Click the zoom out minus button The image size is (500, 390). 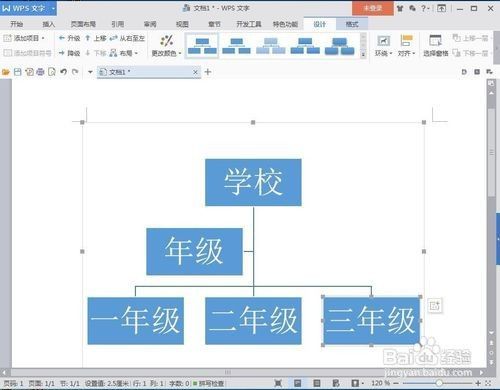(x=396, y=384)
